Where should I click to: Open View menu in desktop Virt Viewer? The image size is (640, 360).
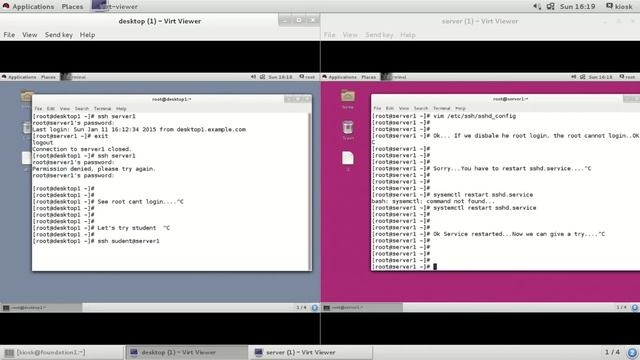tap(29, 35)
